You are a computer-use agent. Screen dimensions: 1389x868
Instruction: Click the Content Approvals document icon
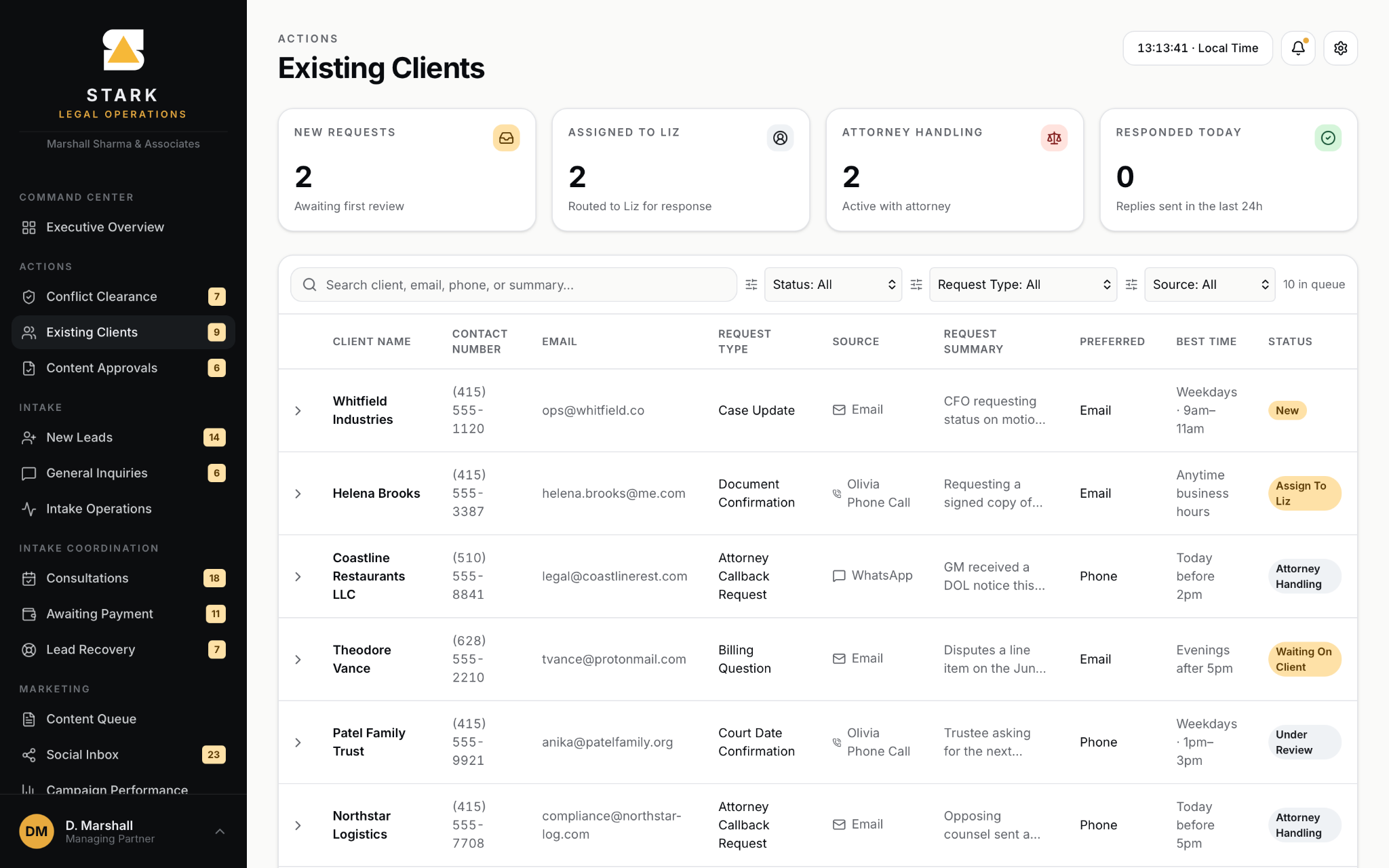coord(28,368)
